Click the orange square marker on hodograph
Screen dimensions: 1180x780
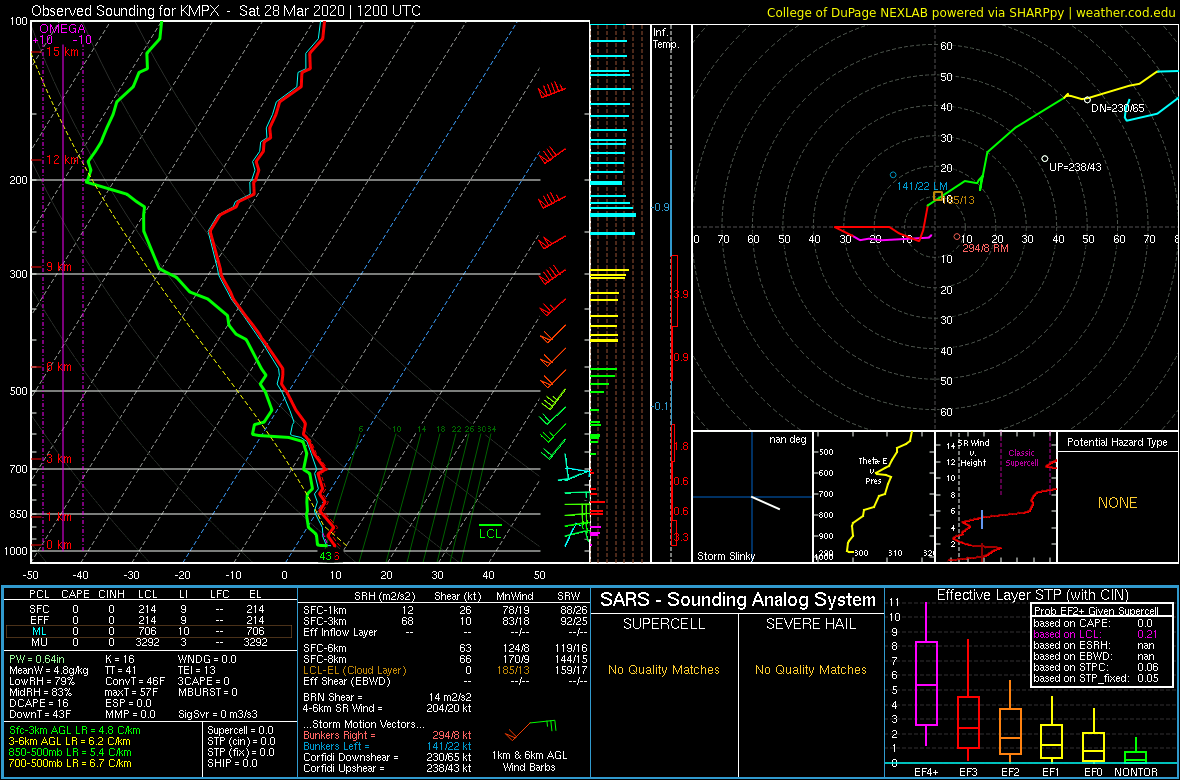[938, 197]
